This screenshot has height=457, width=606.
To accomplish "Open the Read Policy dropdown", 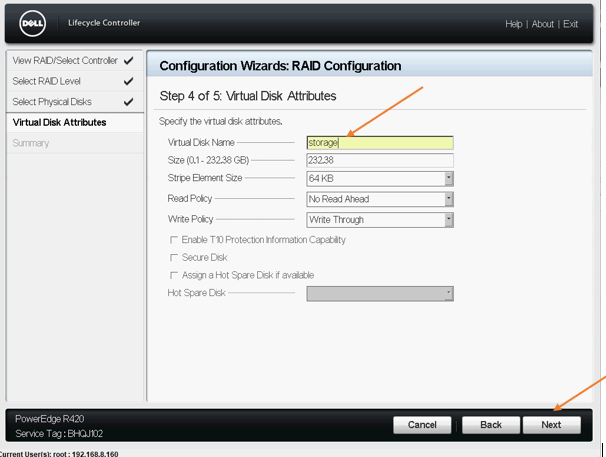I will tap(380, 199).
